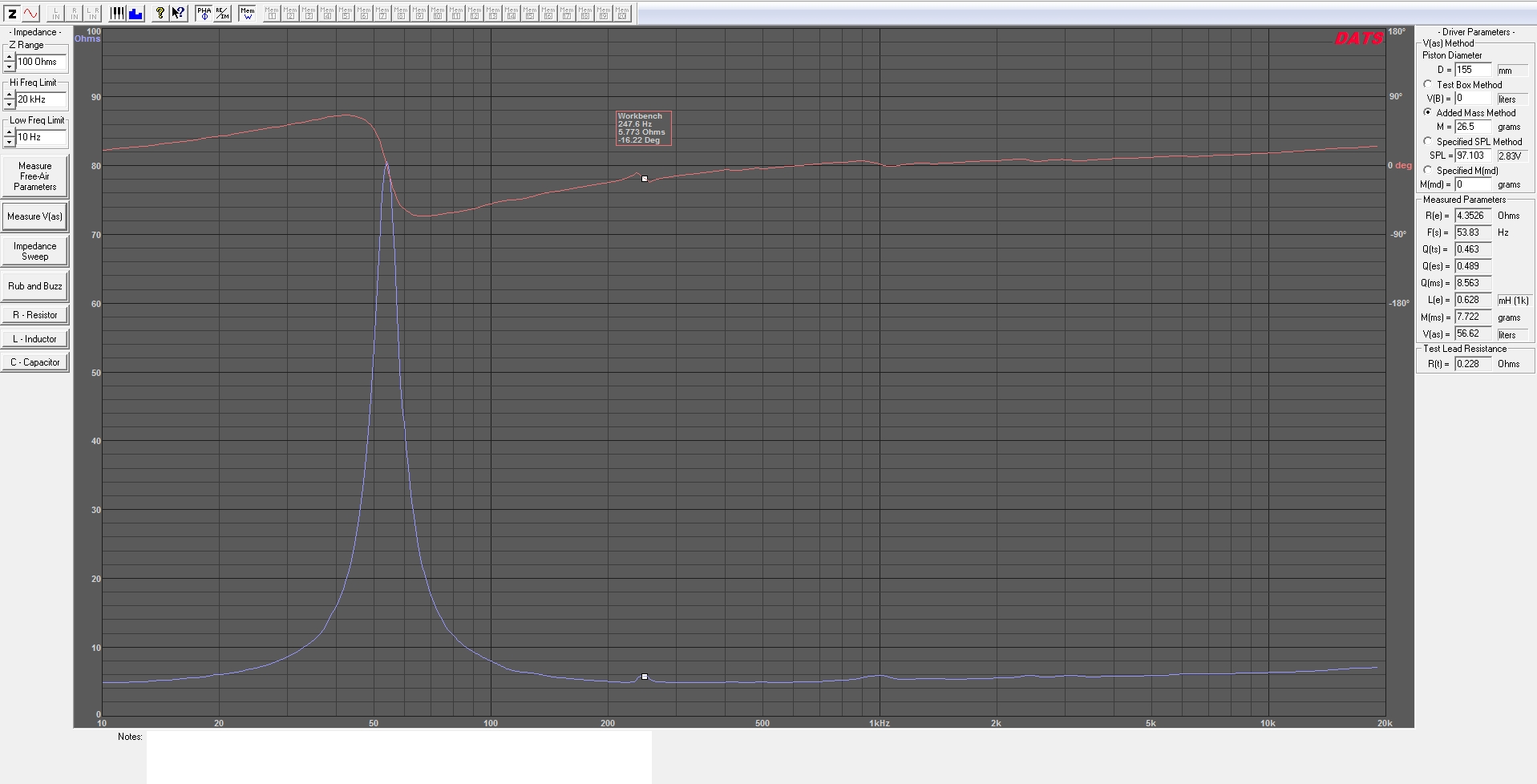The height and width of the screenshot is (784, 1537).
Task: Select the Specified M(md) radio button
Action: click(x=1428, y=170)
